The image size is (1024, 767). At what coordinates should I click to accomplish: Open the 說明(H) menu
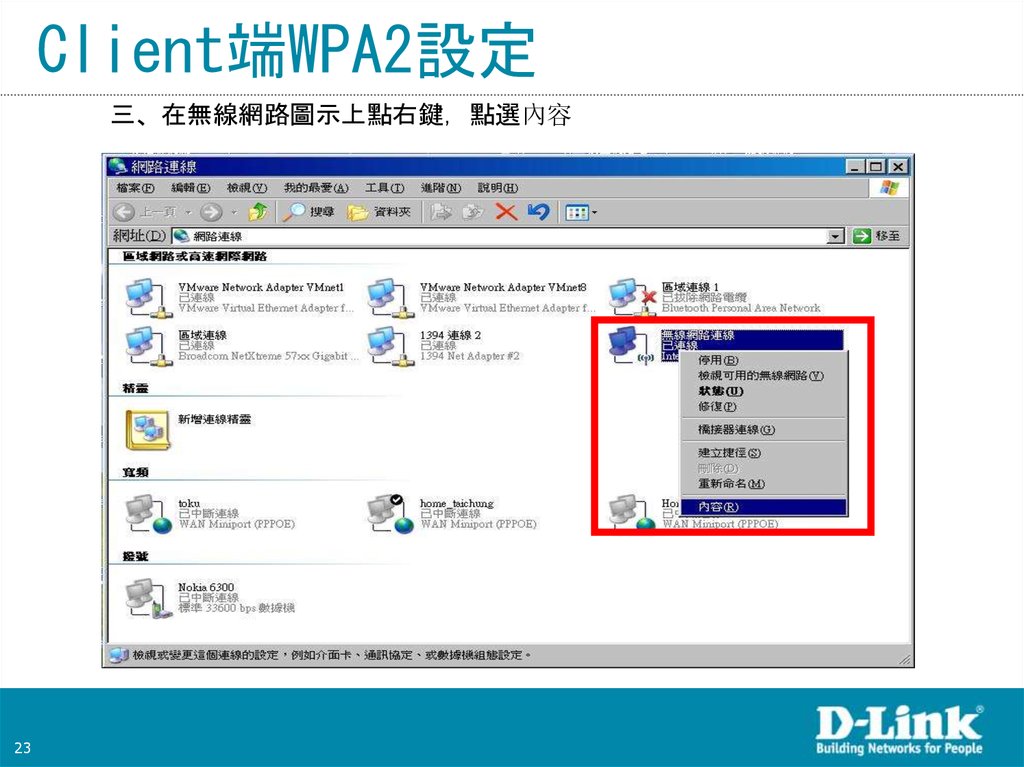498,188
